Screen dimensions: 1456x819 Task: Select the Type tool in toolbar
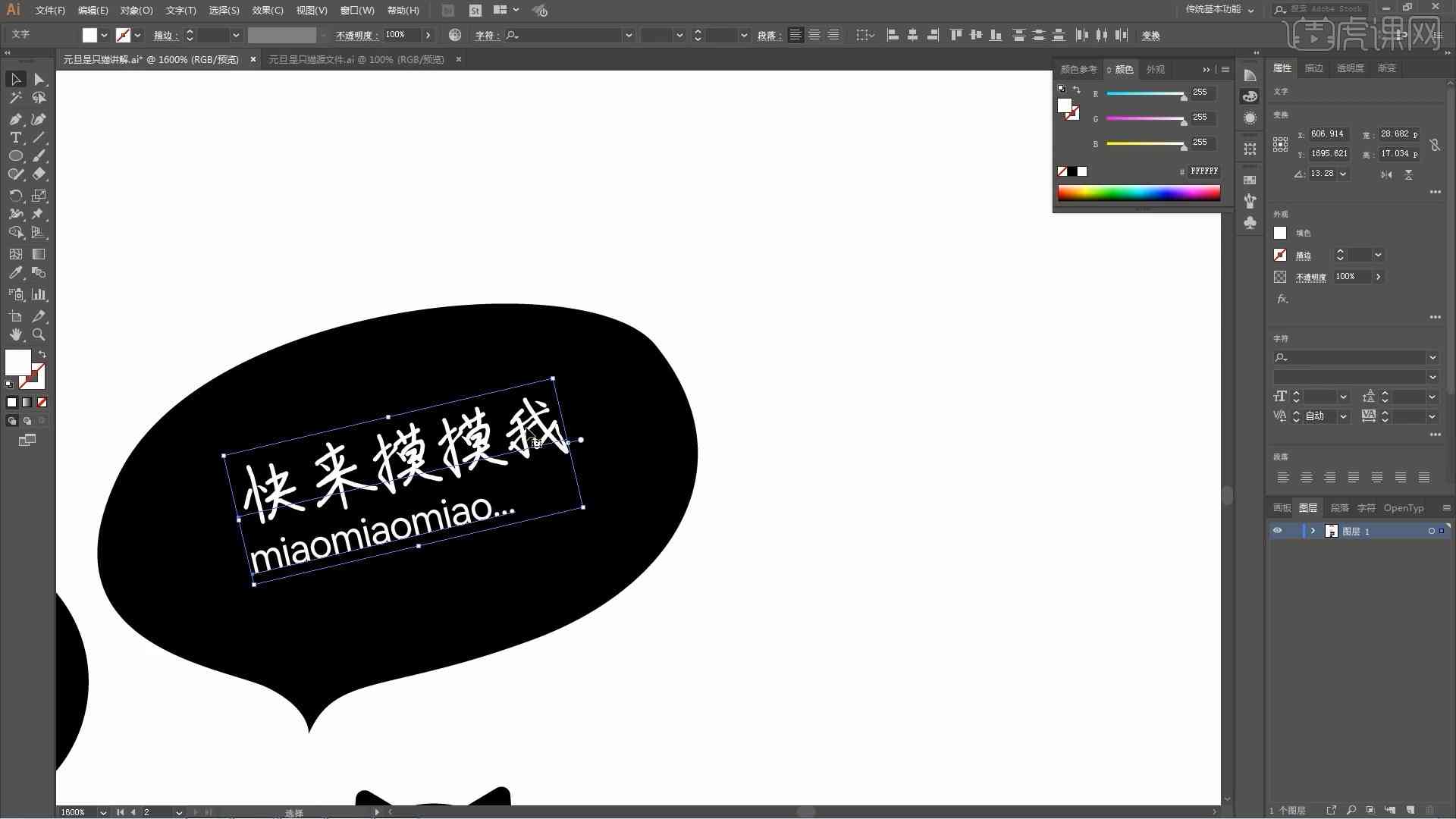[x=15, y=137]
